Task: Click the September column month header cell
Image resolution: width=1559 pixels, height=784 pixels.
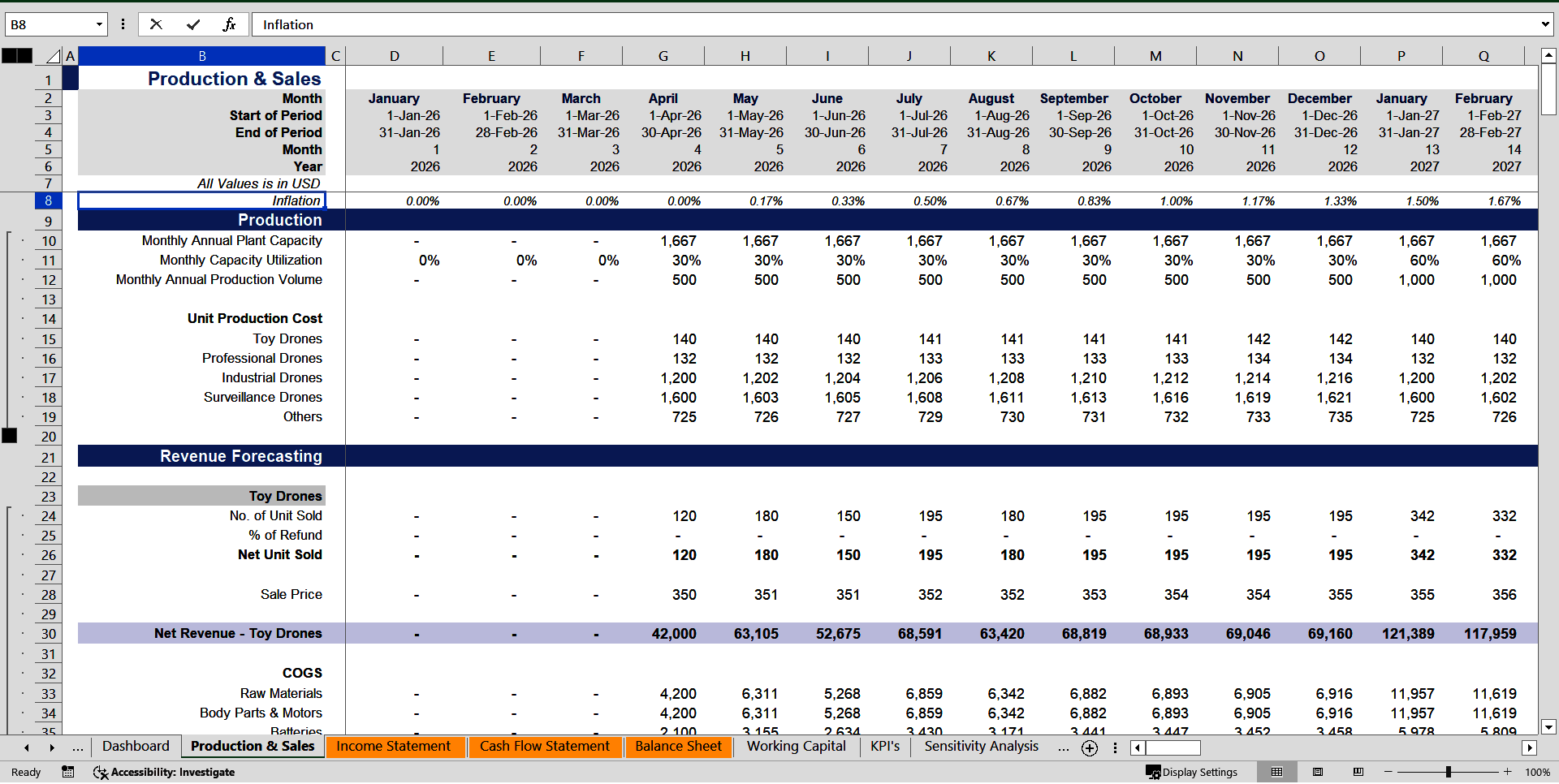Action: click(x=1073, y=98)
